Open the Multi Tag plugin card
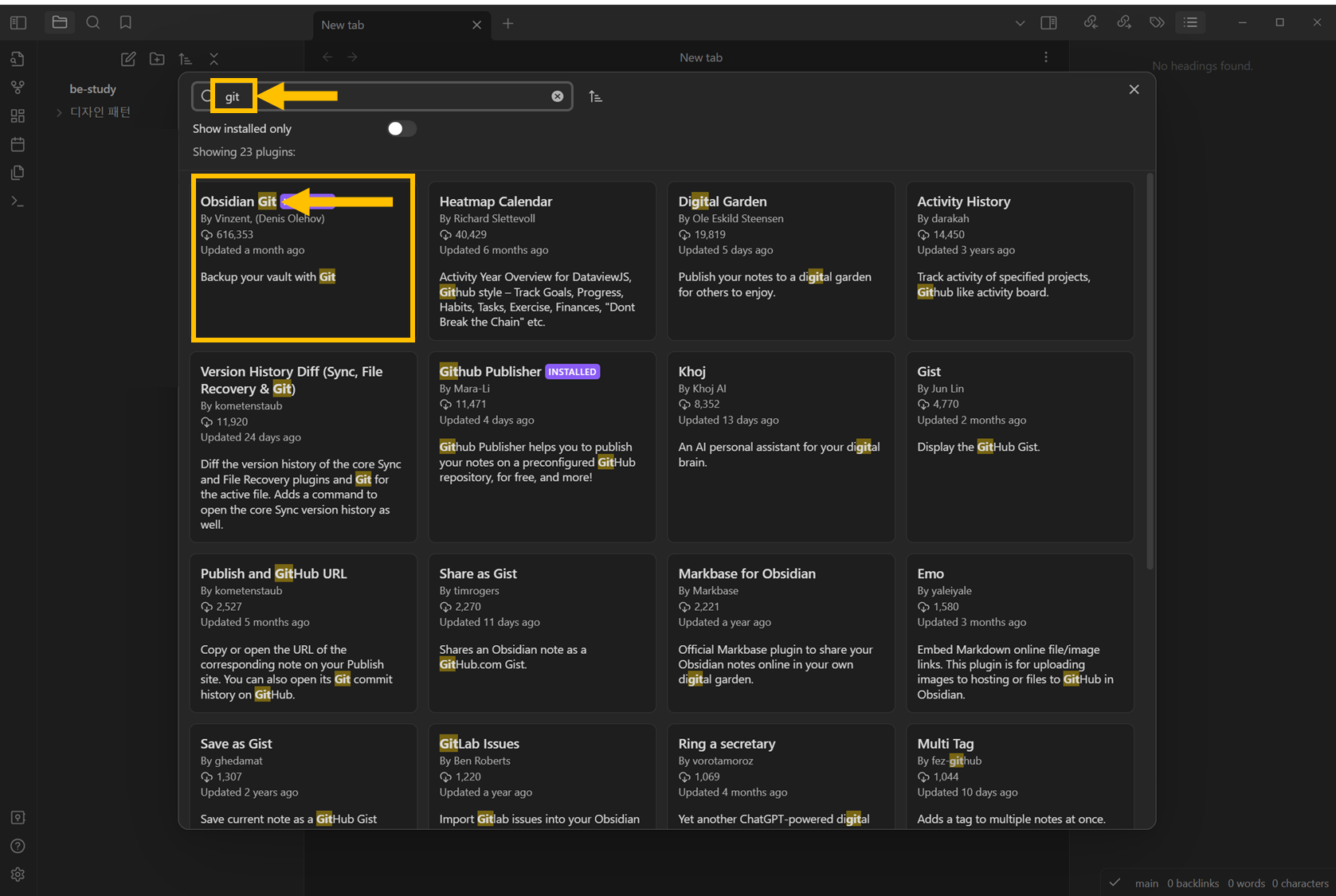 pyautogui.click(x=1020, y=777)
